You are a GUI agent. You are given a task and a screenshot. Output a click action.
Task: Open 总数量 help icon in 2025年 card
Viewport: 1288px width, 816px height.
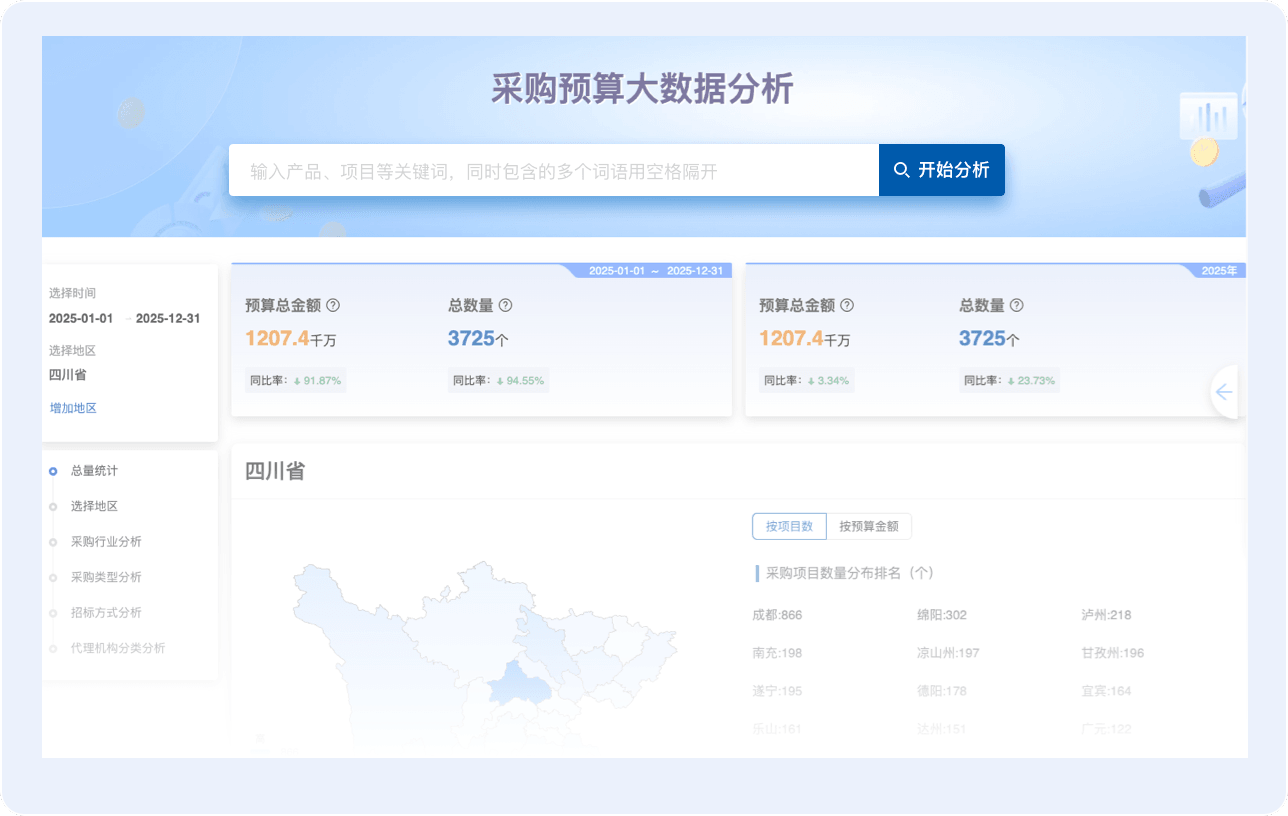(1016, 306)
